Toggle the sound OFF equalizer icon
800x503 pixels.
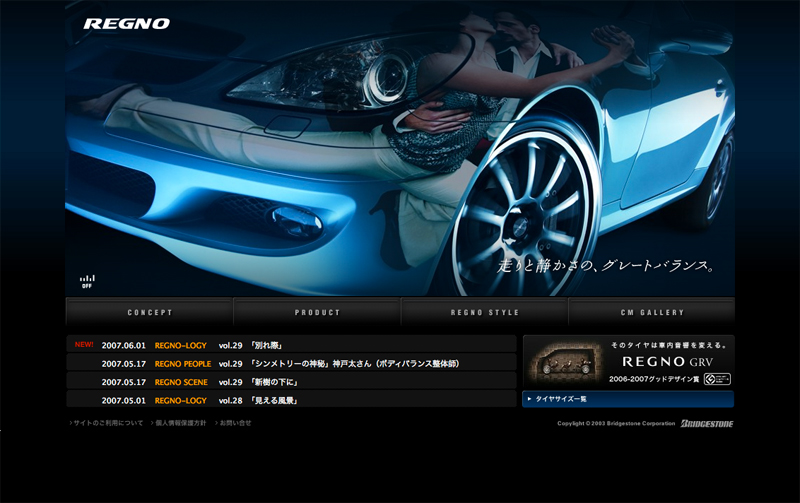87,281
